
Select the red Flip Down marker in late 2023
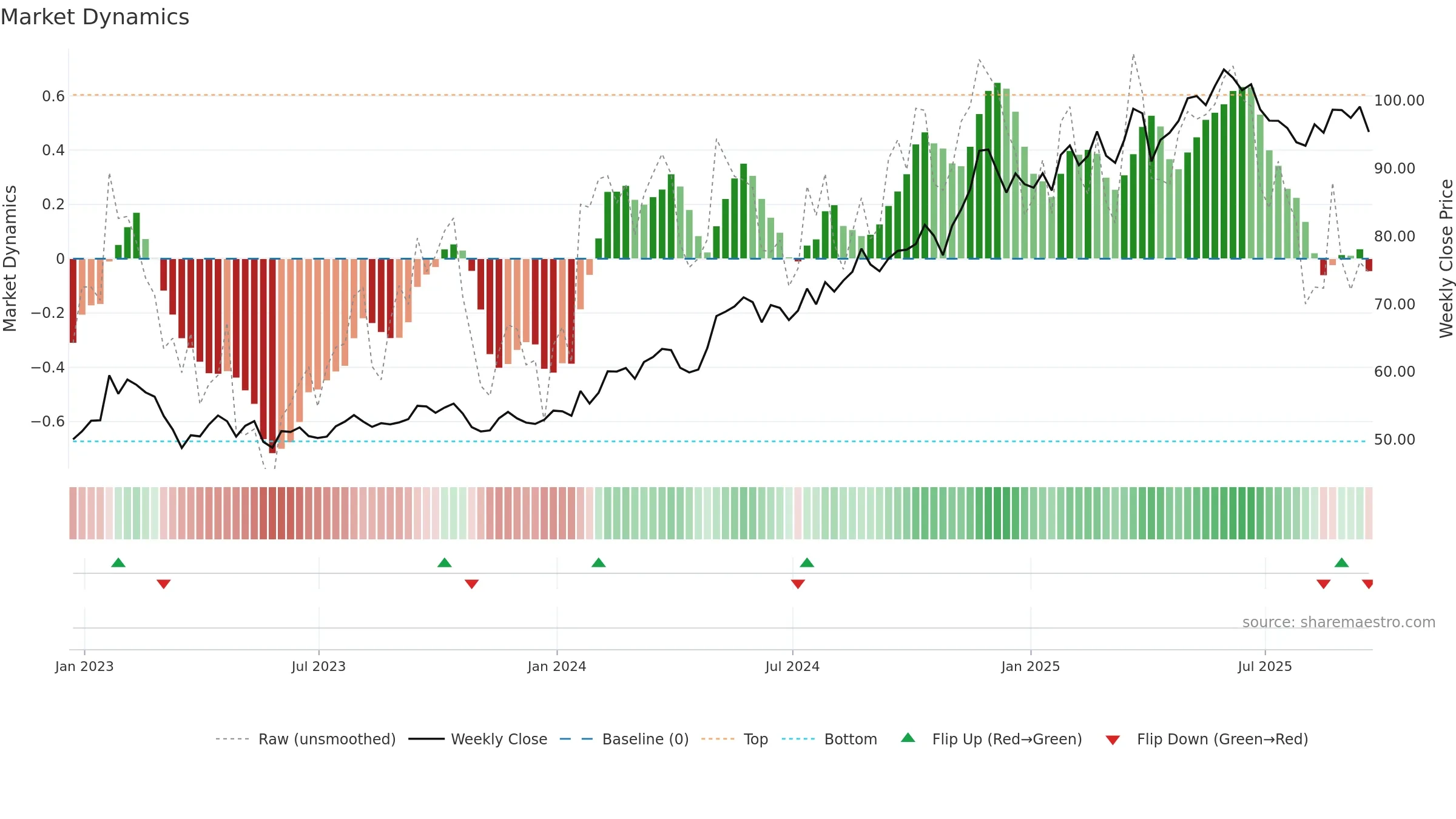click(472, 584)
